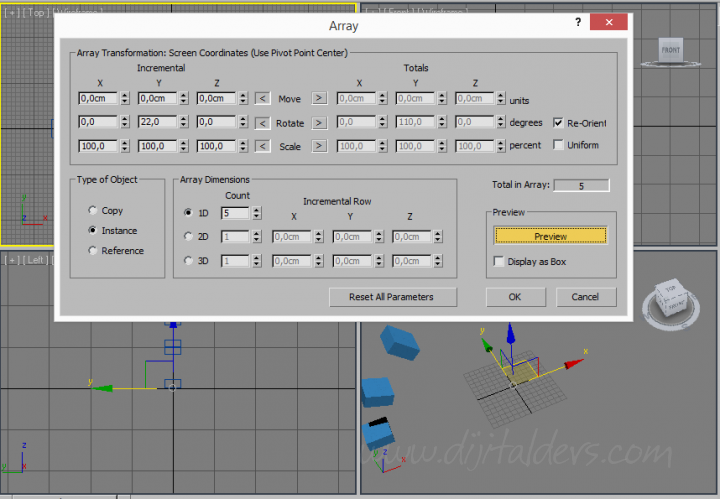Click the Scale right arrow button

point(319,145)
